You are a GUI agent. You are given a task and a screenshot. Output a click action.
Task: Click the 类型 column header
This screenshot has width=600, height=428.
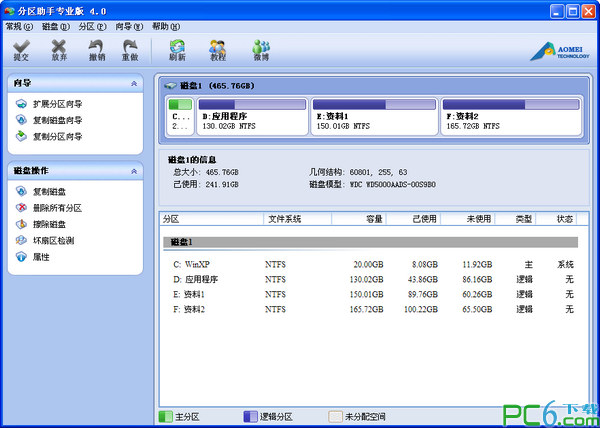tap(516, 219)
